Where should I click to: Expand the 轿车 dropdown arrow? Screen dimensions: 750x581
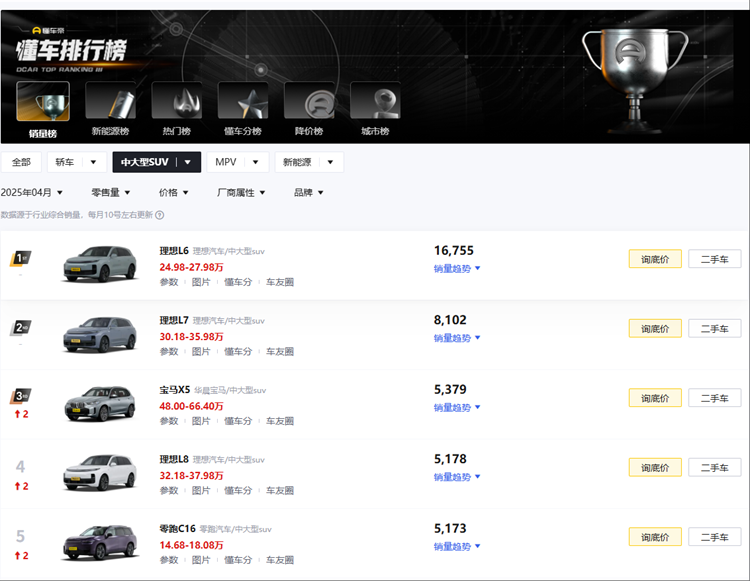(x=93, y=162)
